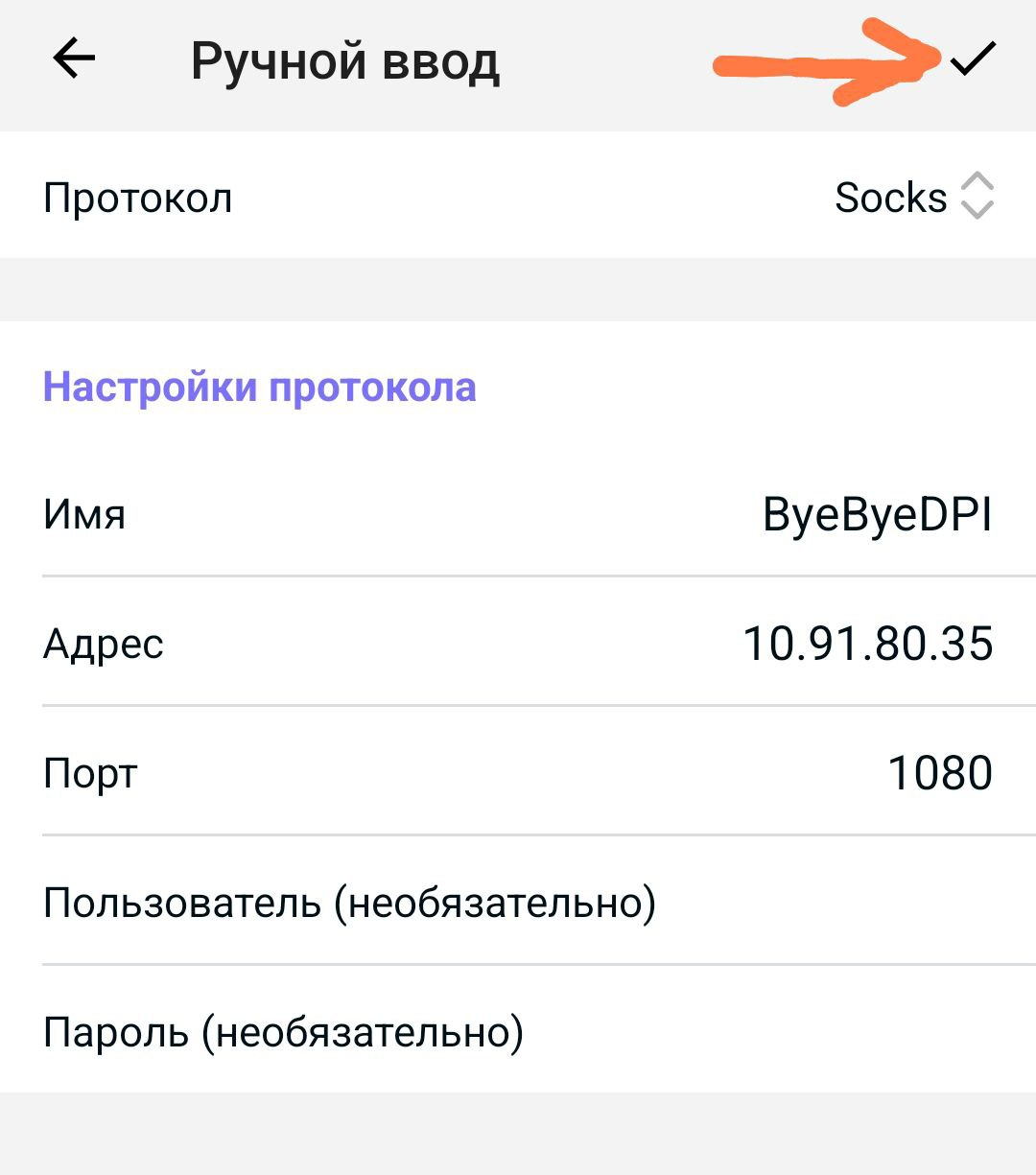The width and height of the screenshot is (1036, 1175).
Task: Edit the port value 1080
Action: pos(939,773)
